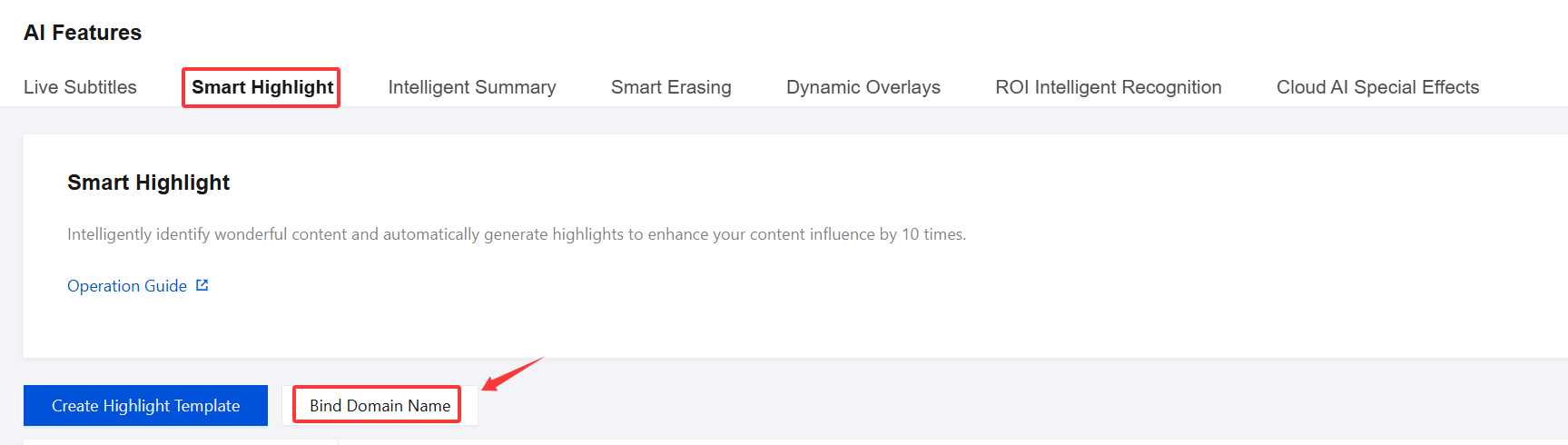Screen dimensions: 1568x445
Task: Open the Intelligent Summary tab
Action: 471,87
